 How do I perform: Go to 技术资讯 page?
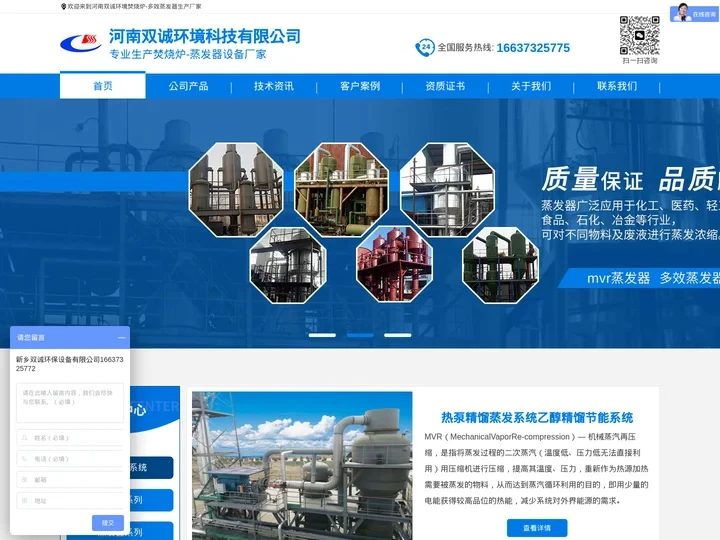point(274,86)
